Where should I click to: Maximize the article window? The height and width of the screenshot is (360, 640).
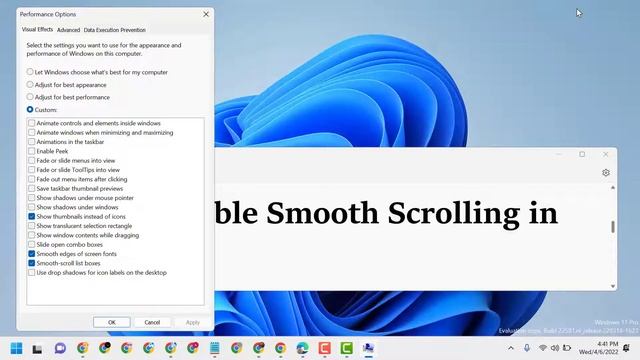tap(582, 154)
